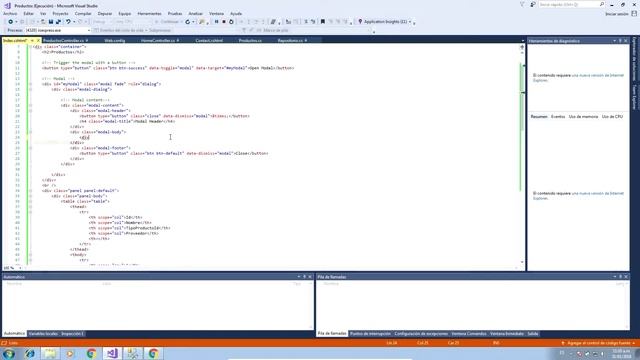Click the Save file toolbar icon
Viewport: 640px width, 360px height.
point(51,22)
